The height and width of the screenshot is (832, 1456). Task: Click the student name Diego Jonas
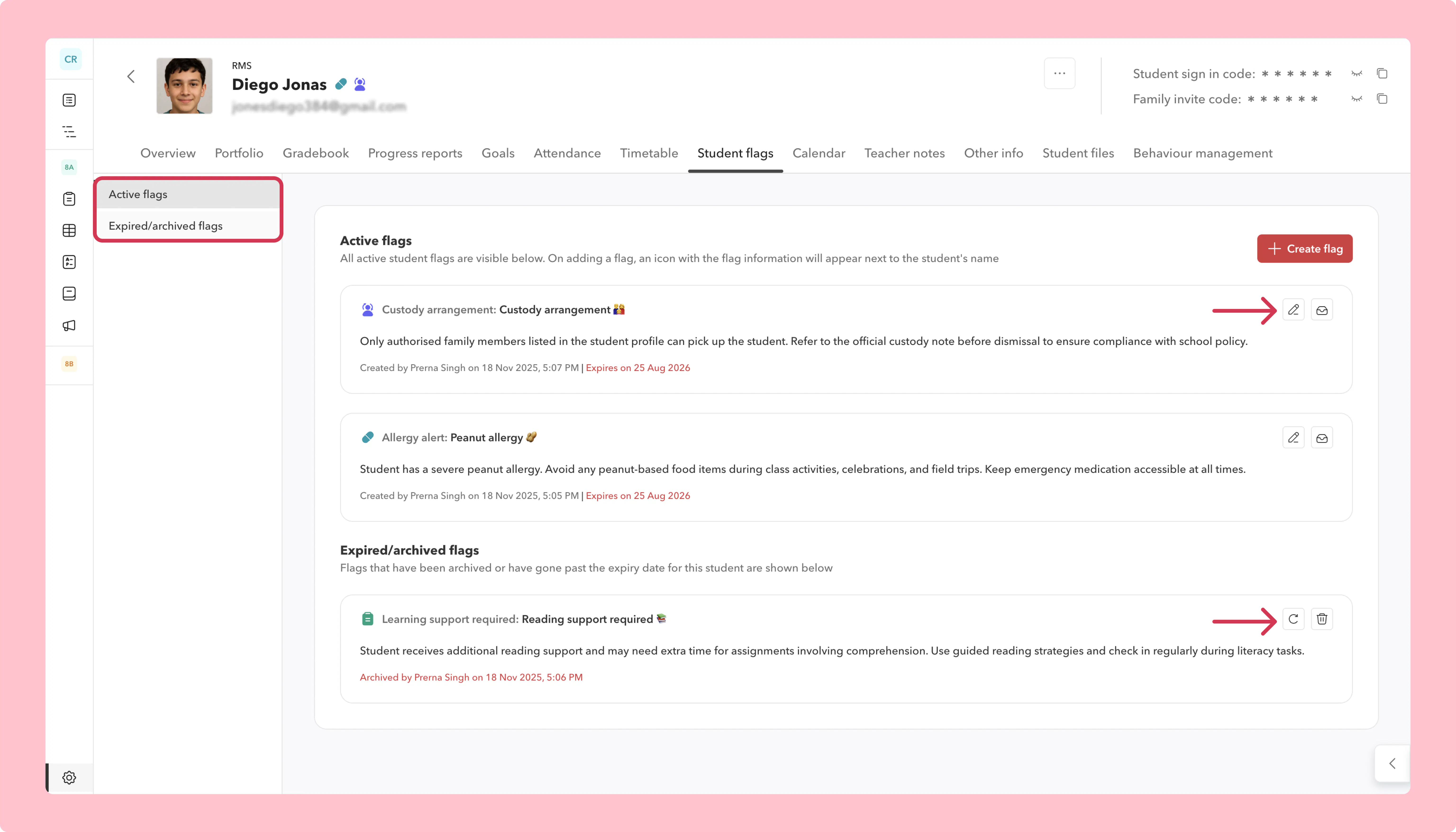click(x=279, y=84)
